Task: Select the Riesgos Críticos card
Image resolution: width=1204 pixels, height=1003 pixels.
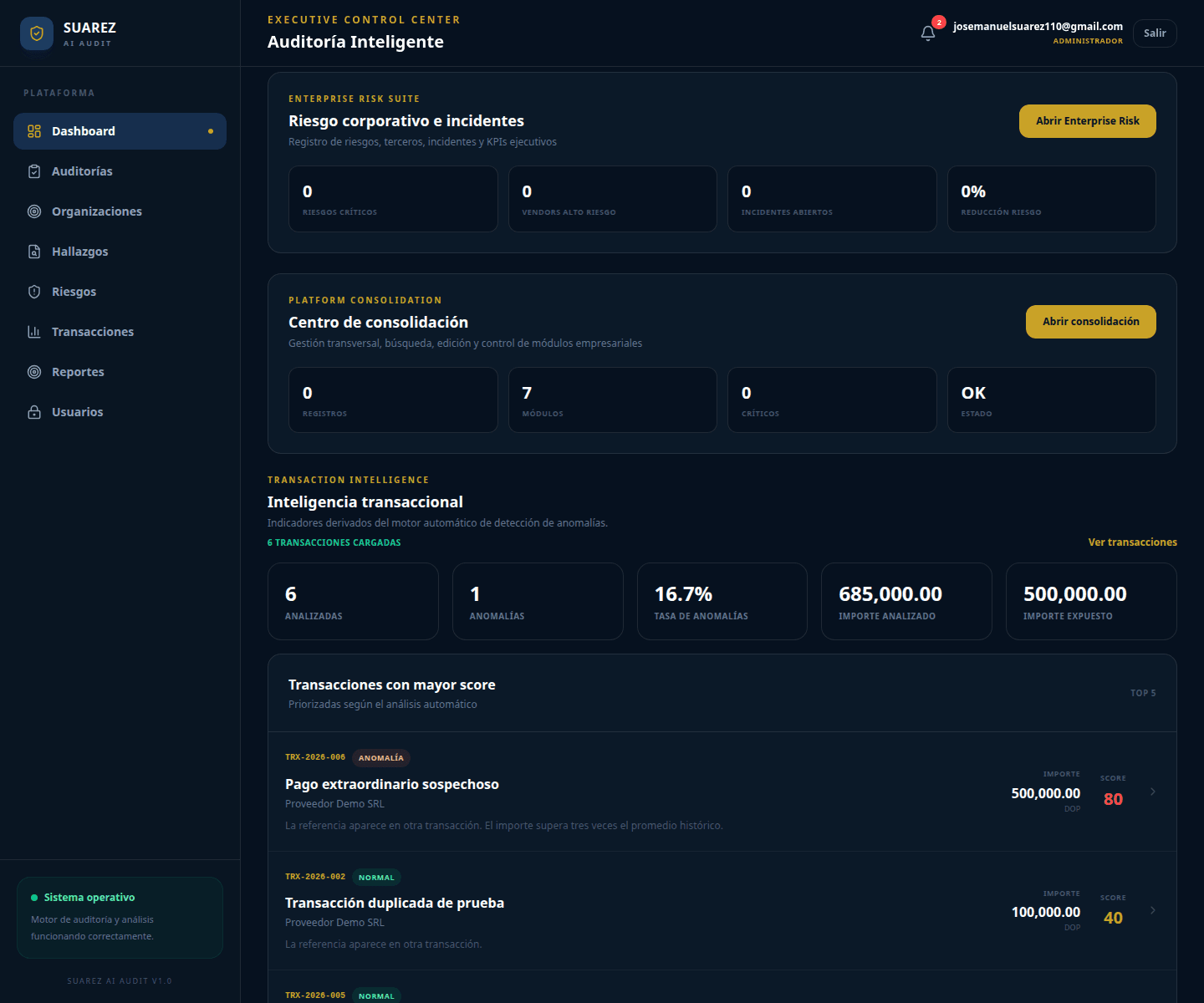Action: [x=393, y=199]
